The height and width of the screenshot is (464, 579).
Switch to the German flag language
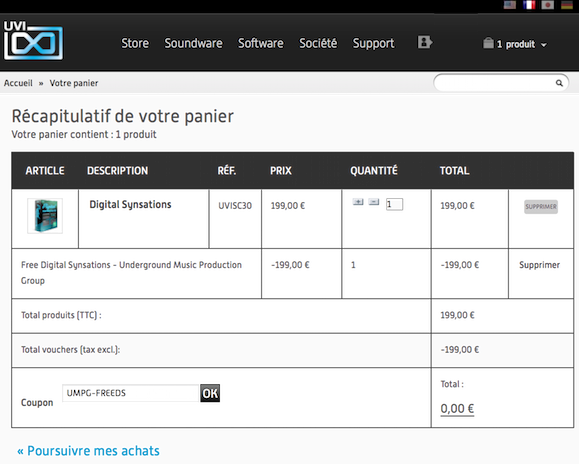pos(567,5)
